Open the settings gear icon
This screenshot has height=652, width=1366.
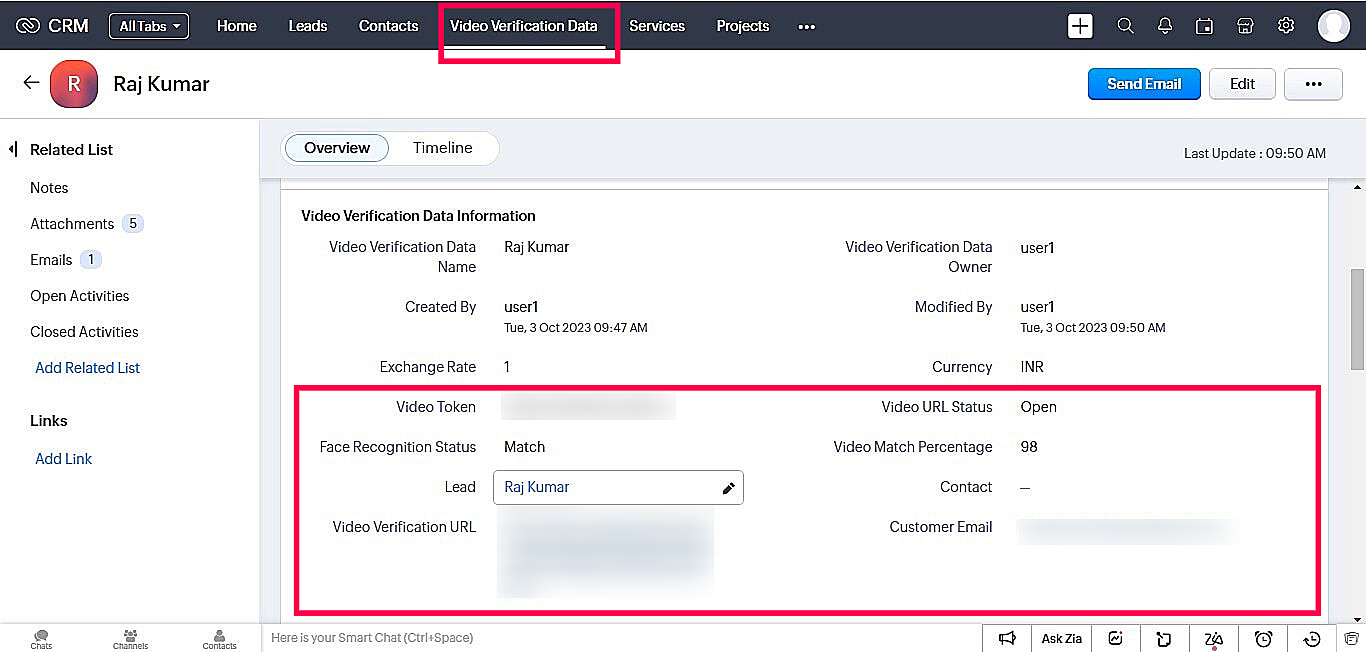click(1286, 26)
